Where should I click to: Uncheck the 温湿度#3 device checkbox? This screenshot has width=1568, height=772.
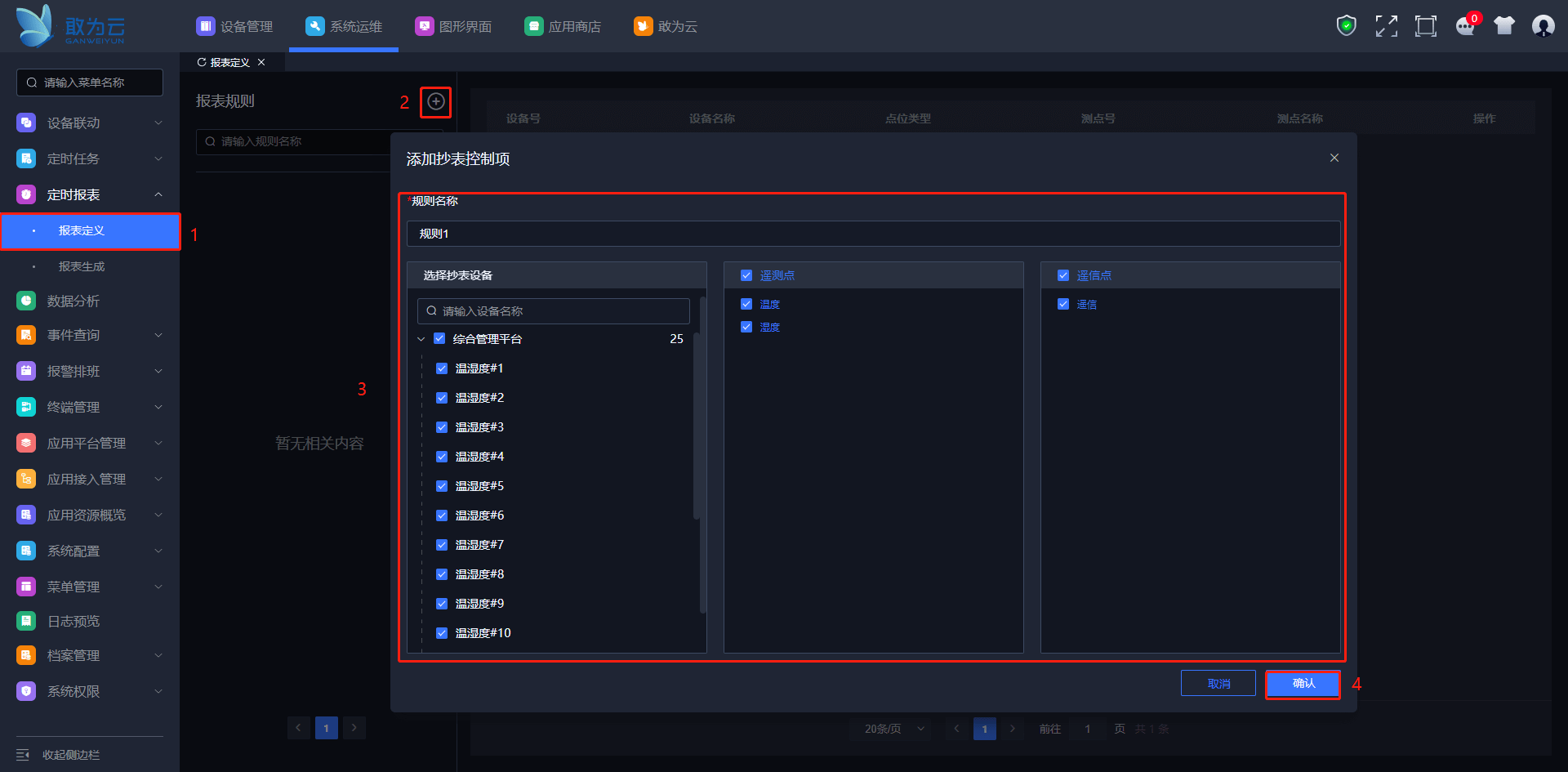442,427
